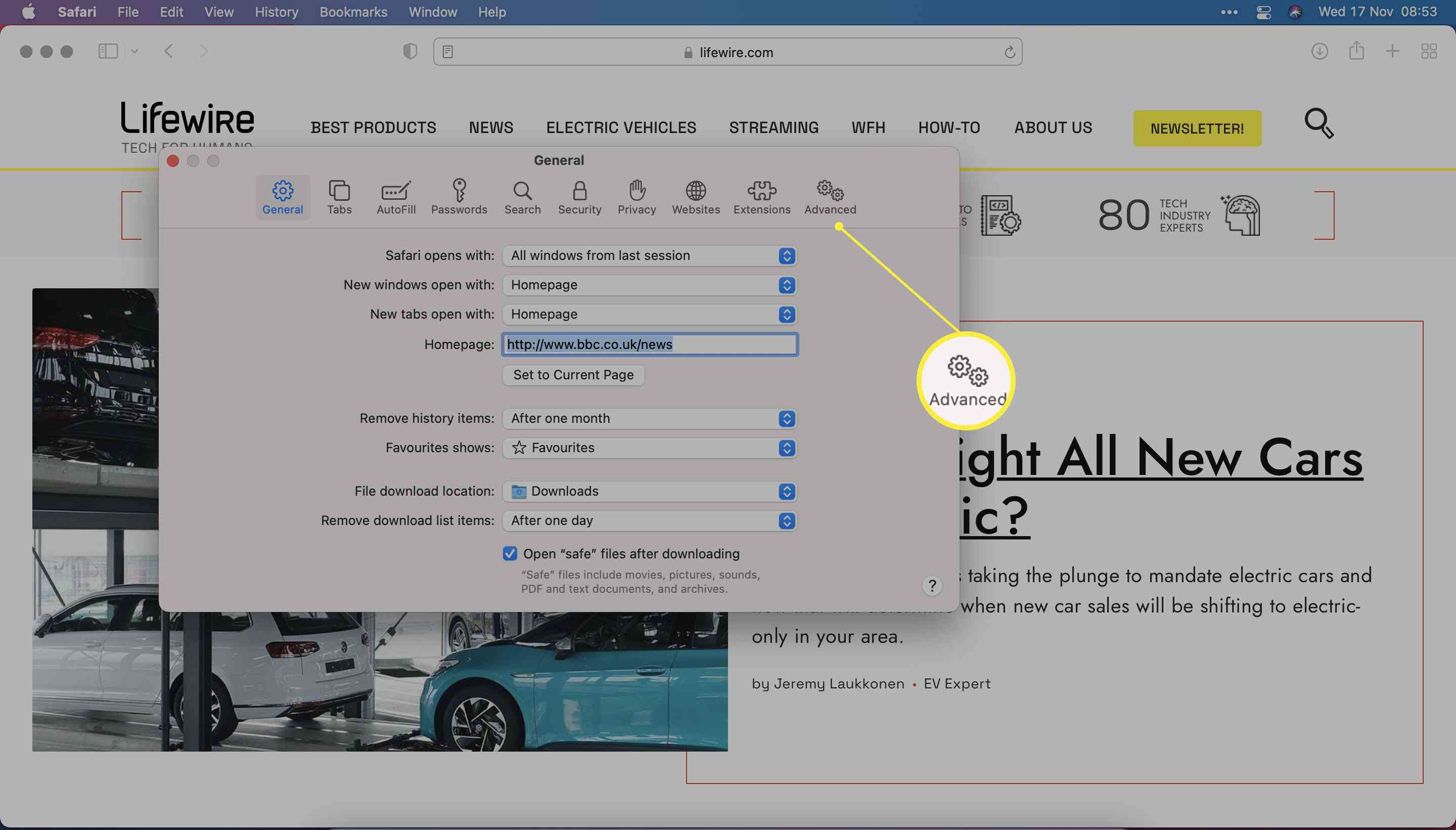The height and width of the screenshot is (830, 1456).
Task: Open Privacy preferences hand icon
Action: [637, 198]
